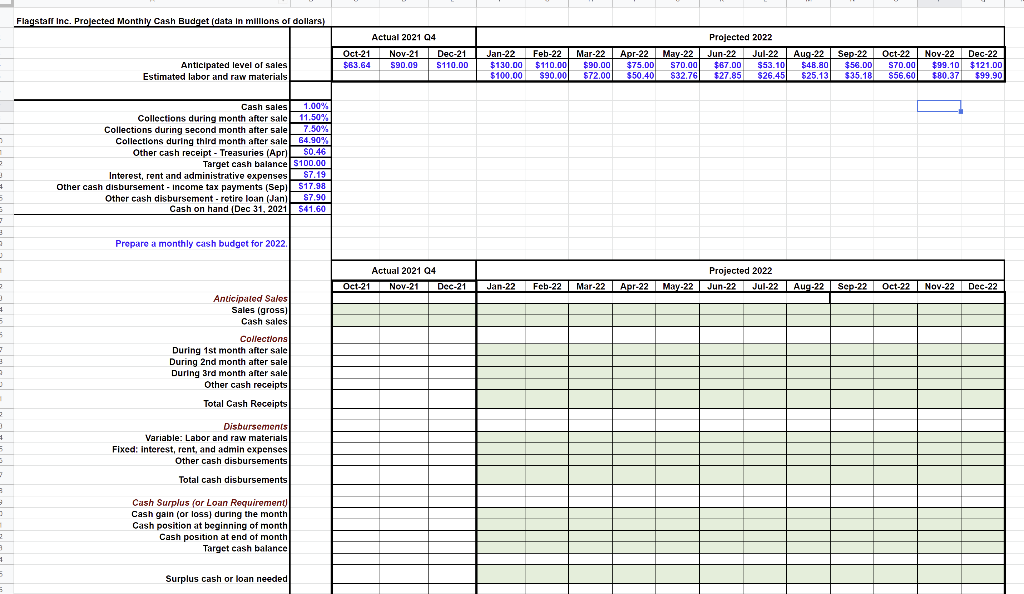Image resolution: width=1024 pixels, height=594 pixels.
Task: Select the Target cash balance input showing $100.00
Action: [310, 162]
